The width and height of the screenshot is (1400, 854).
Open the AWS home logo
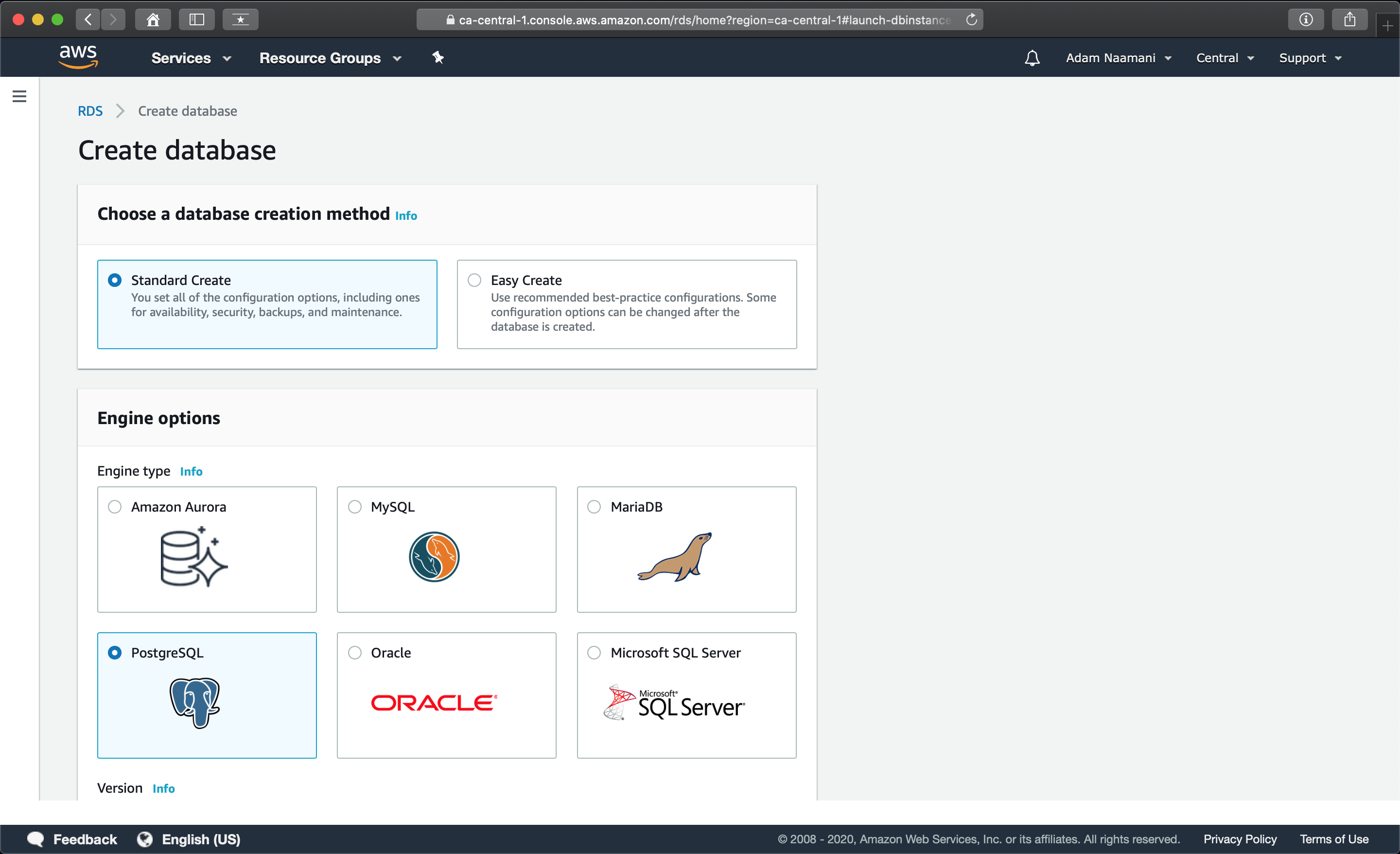pyautogui.click(x=78, y=57)
